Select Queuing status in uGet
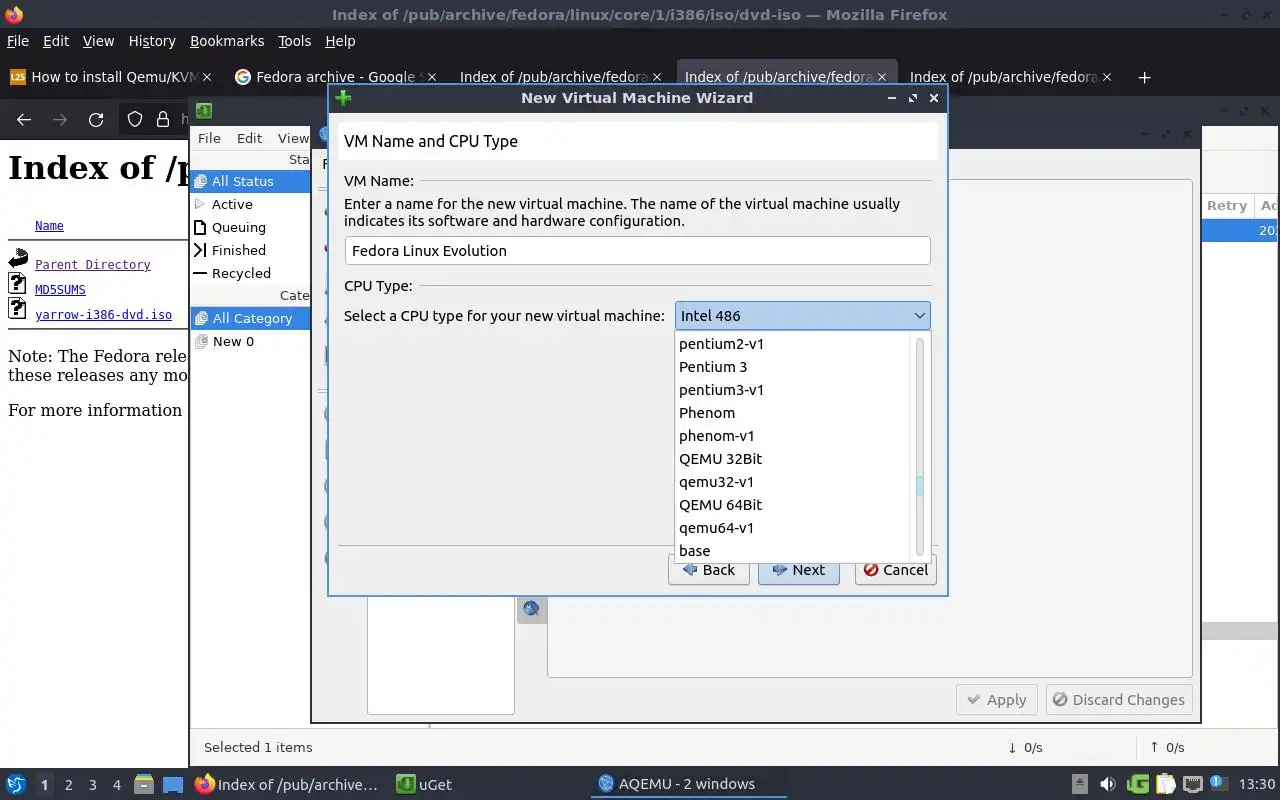The height and width of the screenshot is (800, 1280). coord(250,227)
